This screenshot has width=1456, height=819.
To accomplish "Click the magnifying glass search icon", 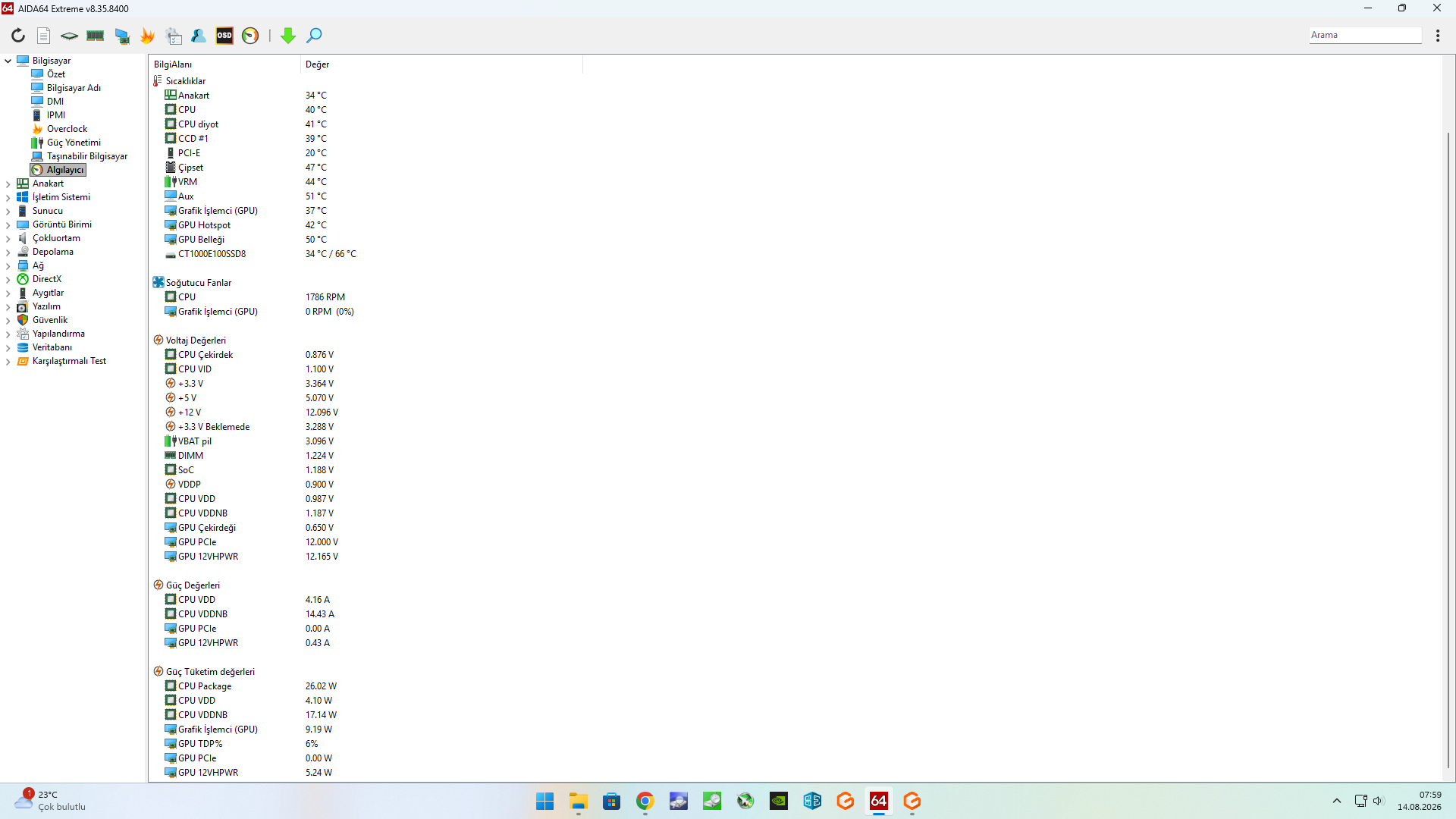I will click(x=314, y=36).
